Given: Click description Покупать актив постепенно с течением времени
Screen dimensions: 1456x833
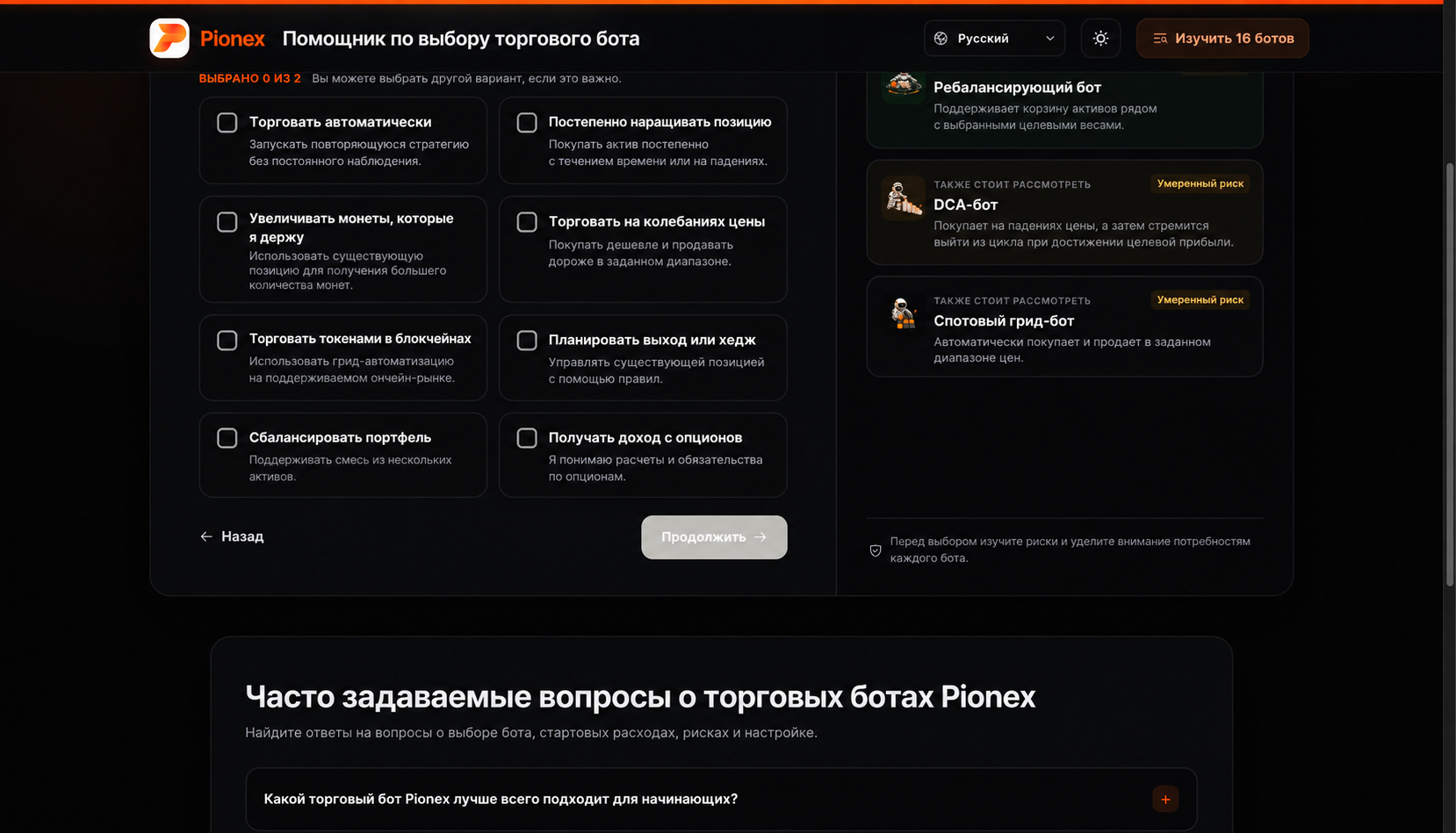Looking at the screenshot, I should (x=658, y=153).
